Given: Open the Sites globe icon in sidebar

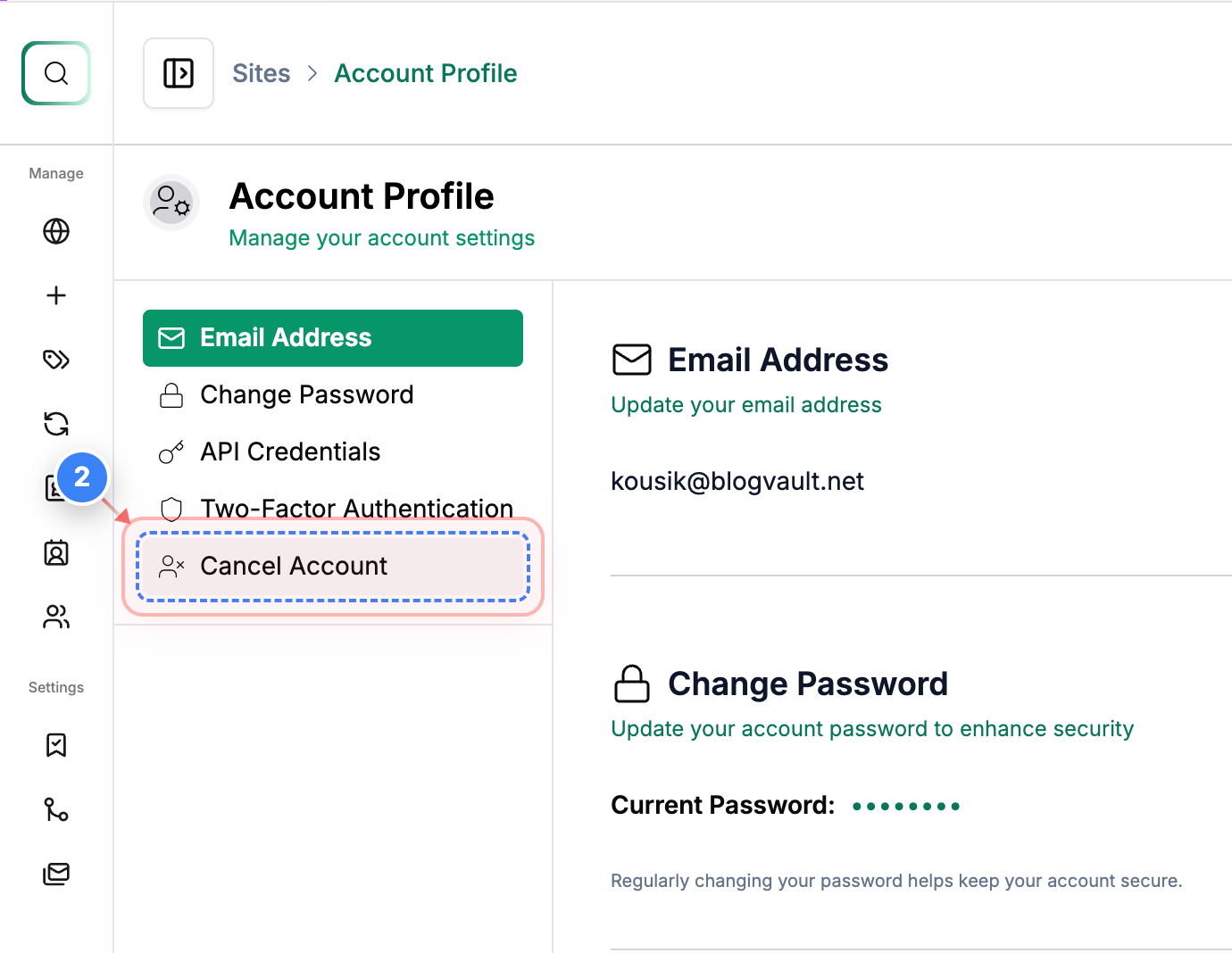Looking at the screenshot, I should point(55,231).
